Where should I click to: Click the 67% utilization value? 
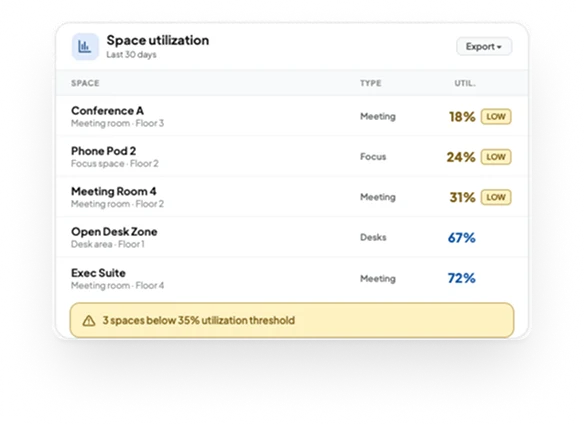[462, 238]
